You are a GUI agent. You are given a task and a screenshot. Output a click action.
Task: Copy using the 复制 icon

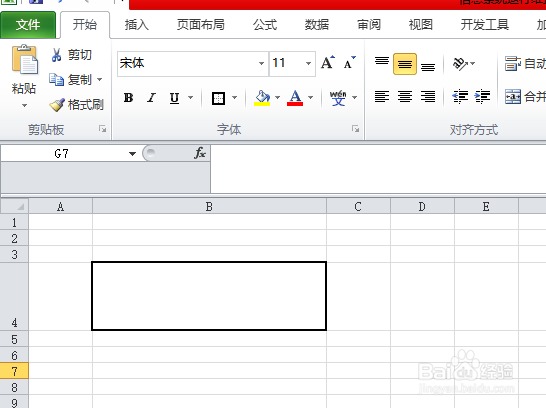tap(56, 80)
